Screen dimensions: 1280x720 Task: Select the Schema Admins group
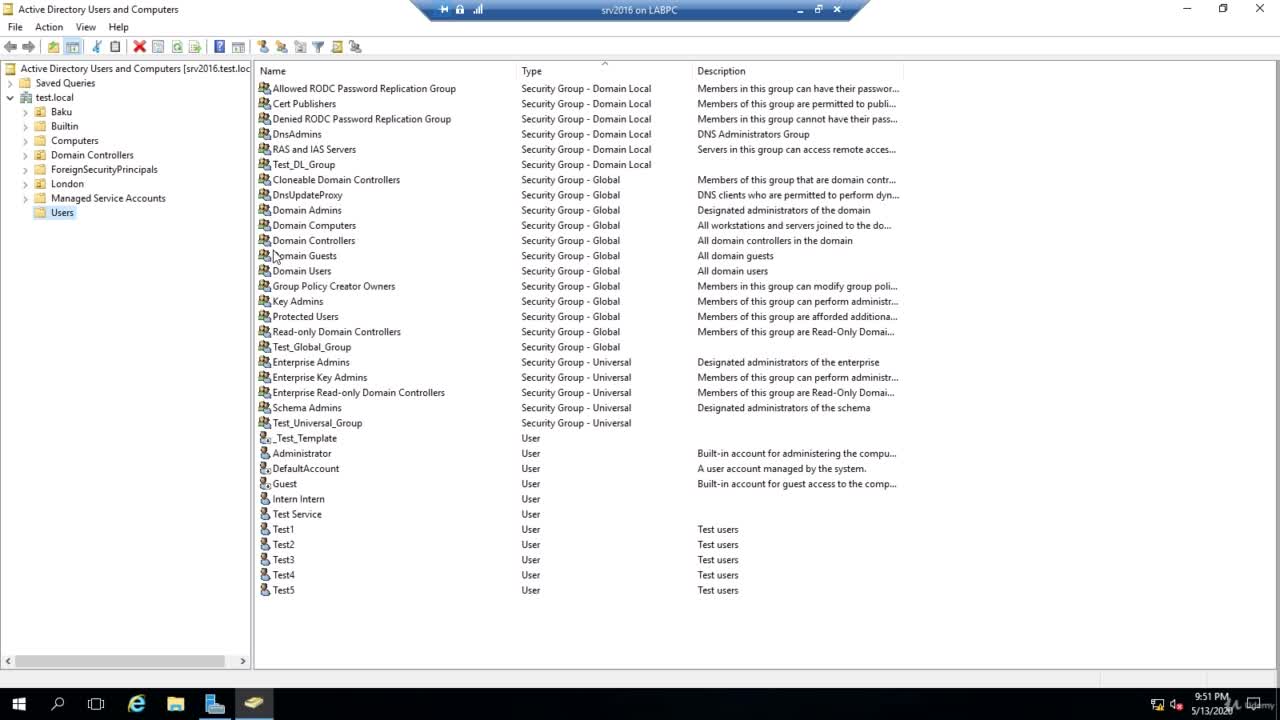tap(307, 408)
